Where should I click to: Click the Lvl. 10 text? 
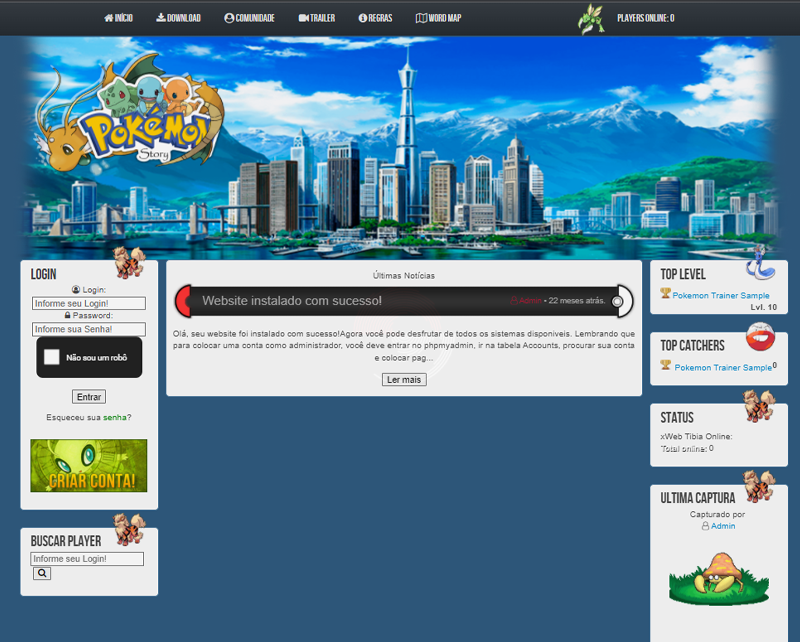click(764, 307)
